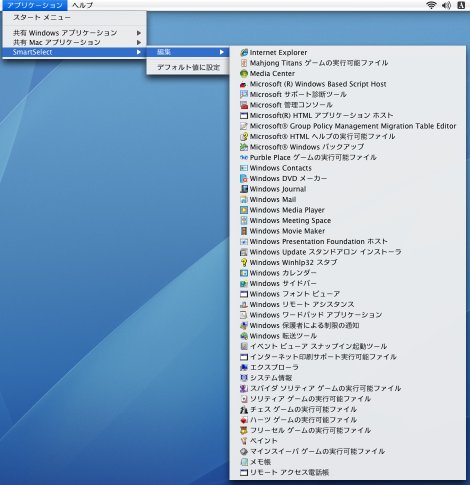Viewport: 470px width, 485px height.
Task: Click the Windows Contacts icon
Action: click(244, 168)
